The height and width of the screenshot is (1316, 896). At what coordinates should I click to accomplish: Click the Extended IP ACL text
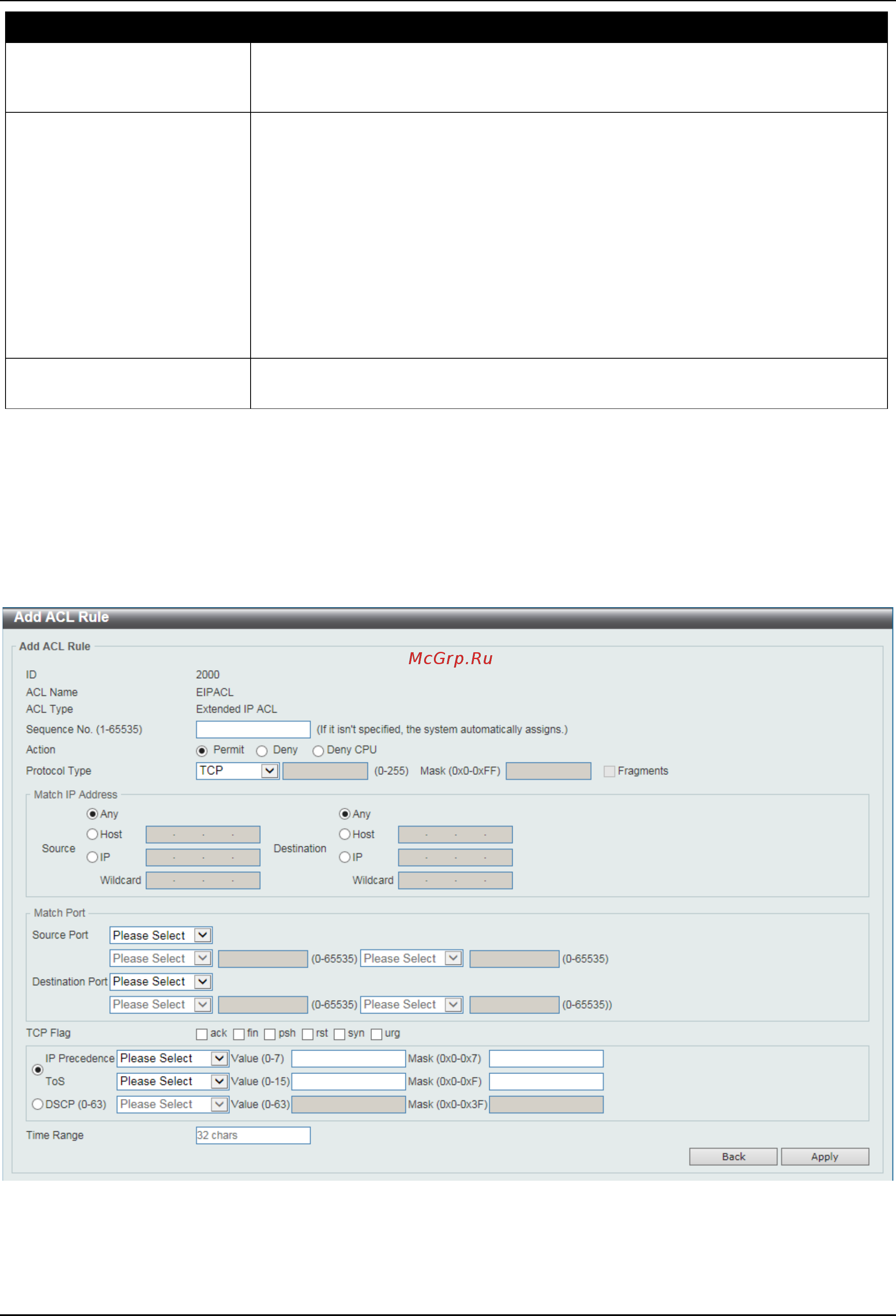tap(236, 709)
